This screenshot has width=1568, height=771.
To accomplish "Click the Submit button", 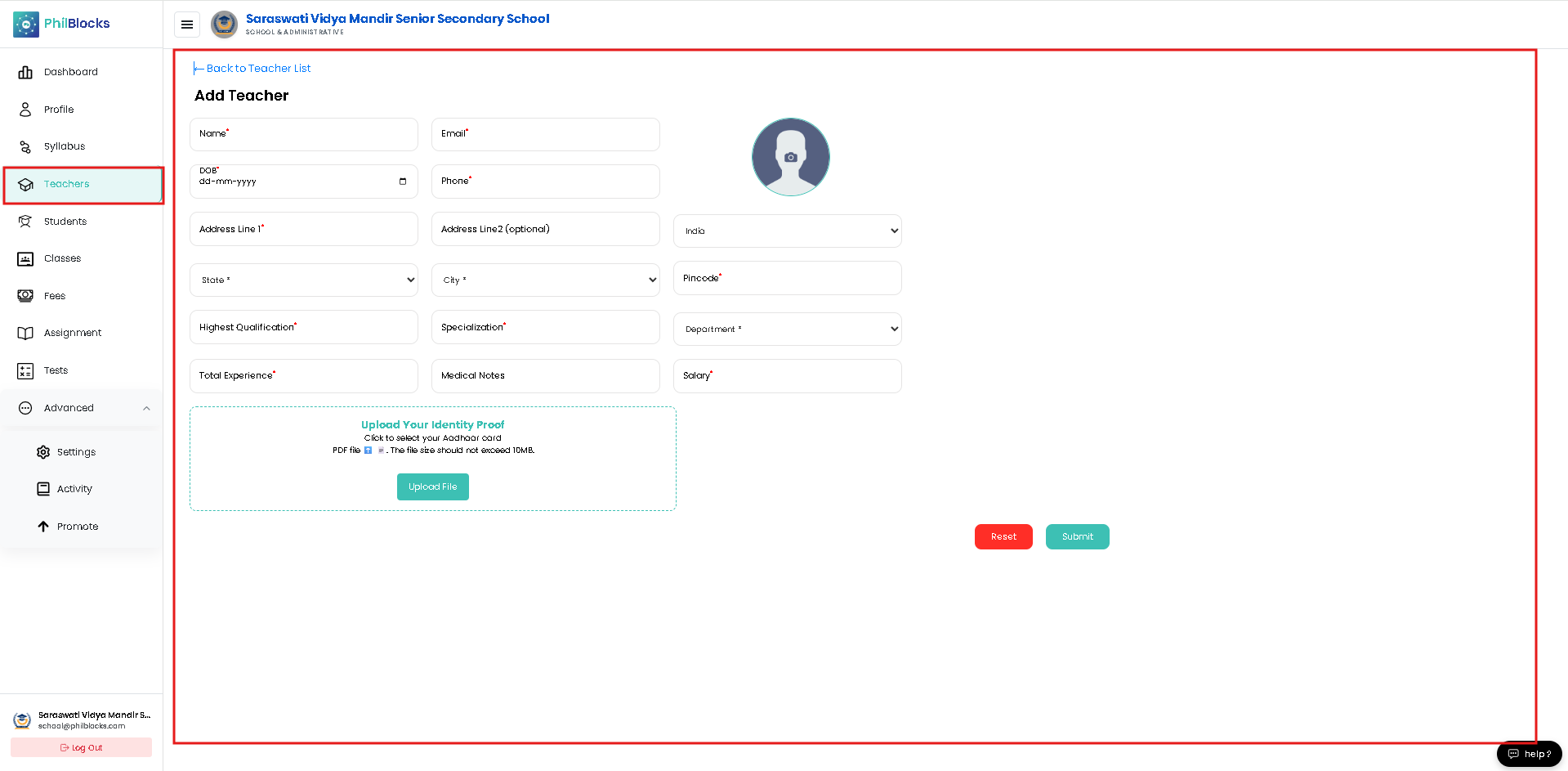I will (x=1078, y=536).
